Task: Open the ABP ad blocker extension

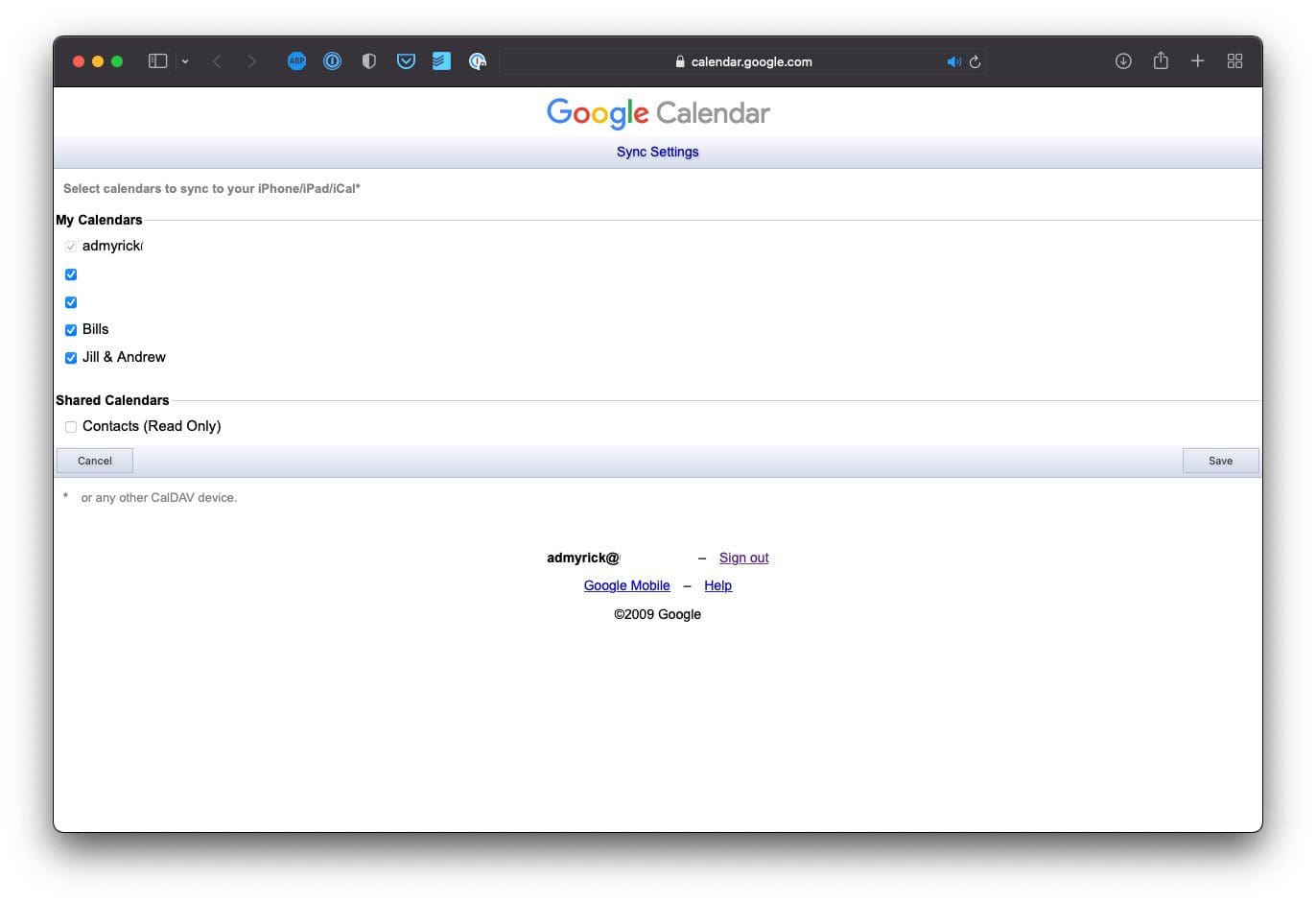Action: [296, 61]
